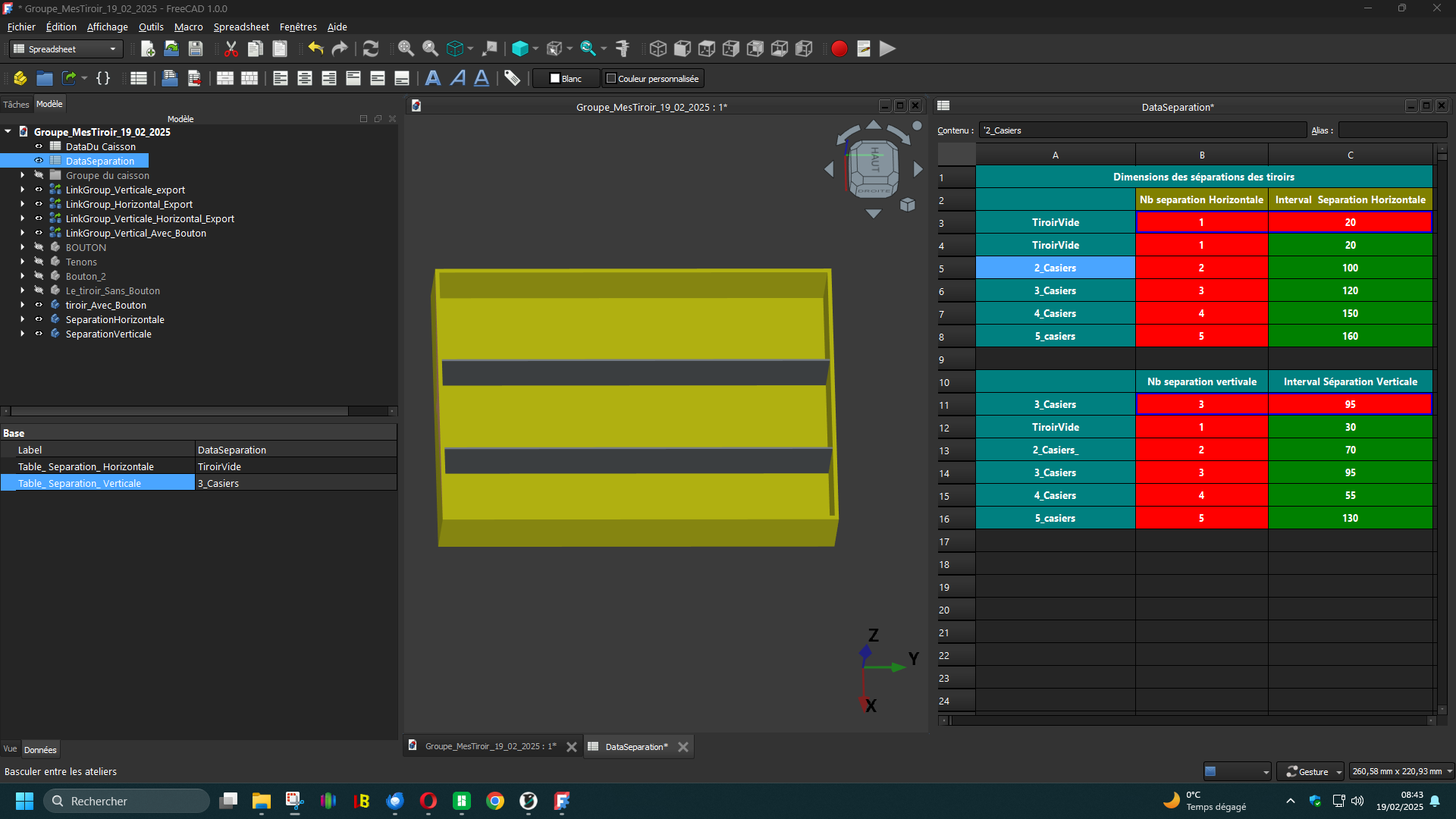Click the merge cells icon
Screen dimensions: 1456x819
(x=225, y=78)
